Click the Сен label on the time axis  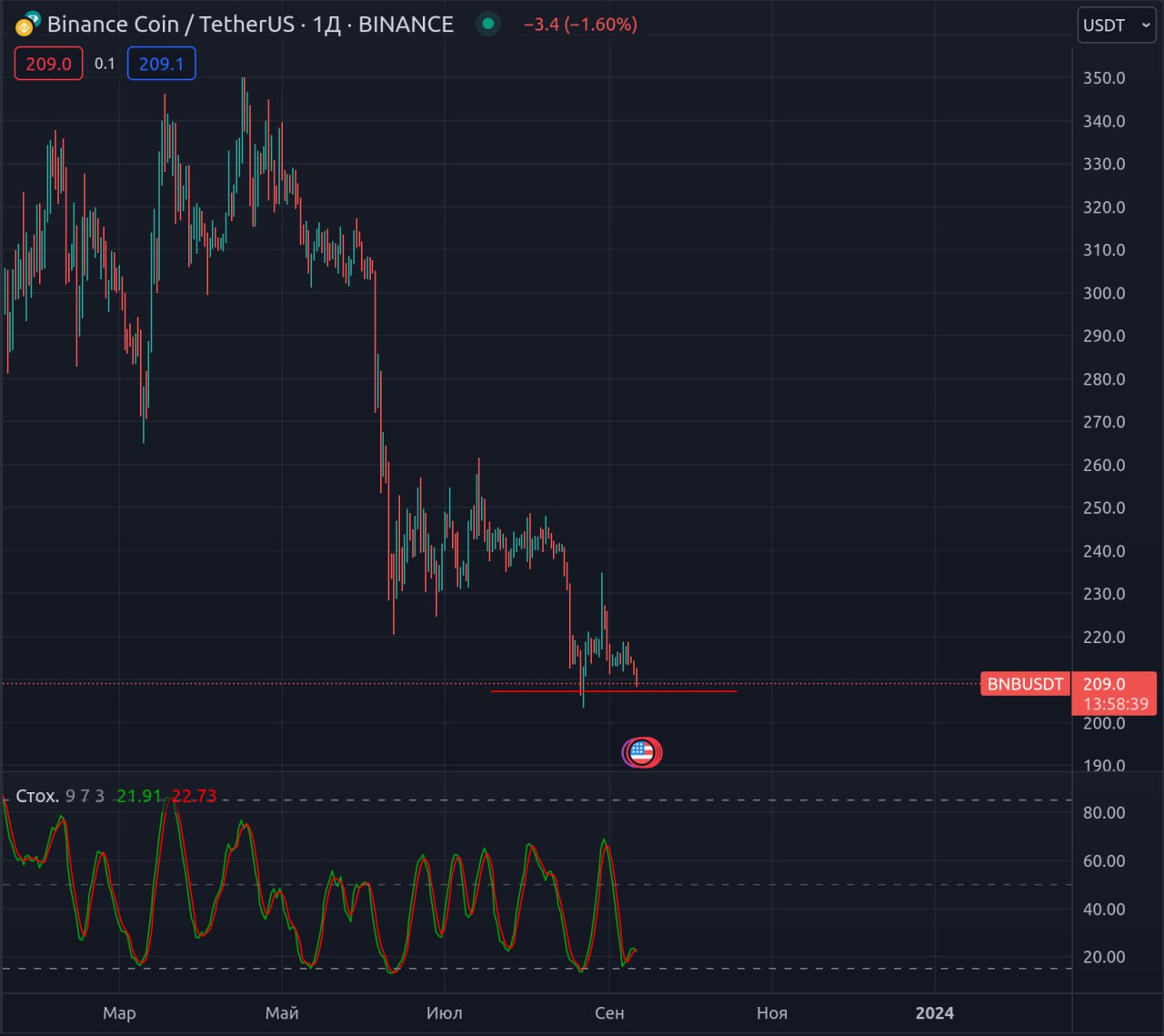609,1012
